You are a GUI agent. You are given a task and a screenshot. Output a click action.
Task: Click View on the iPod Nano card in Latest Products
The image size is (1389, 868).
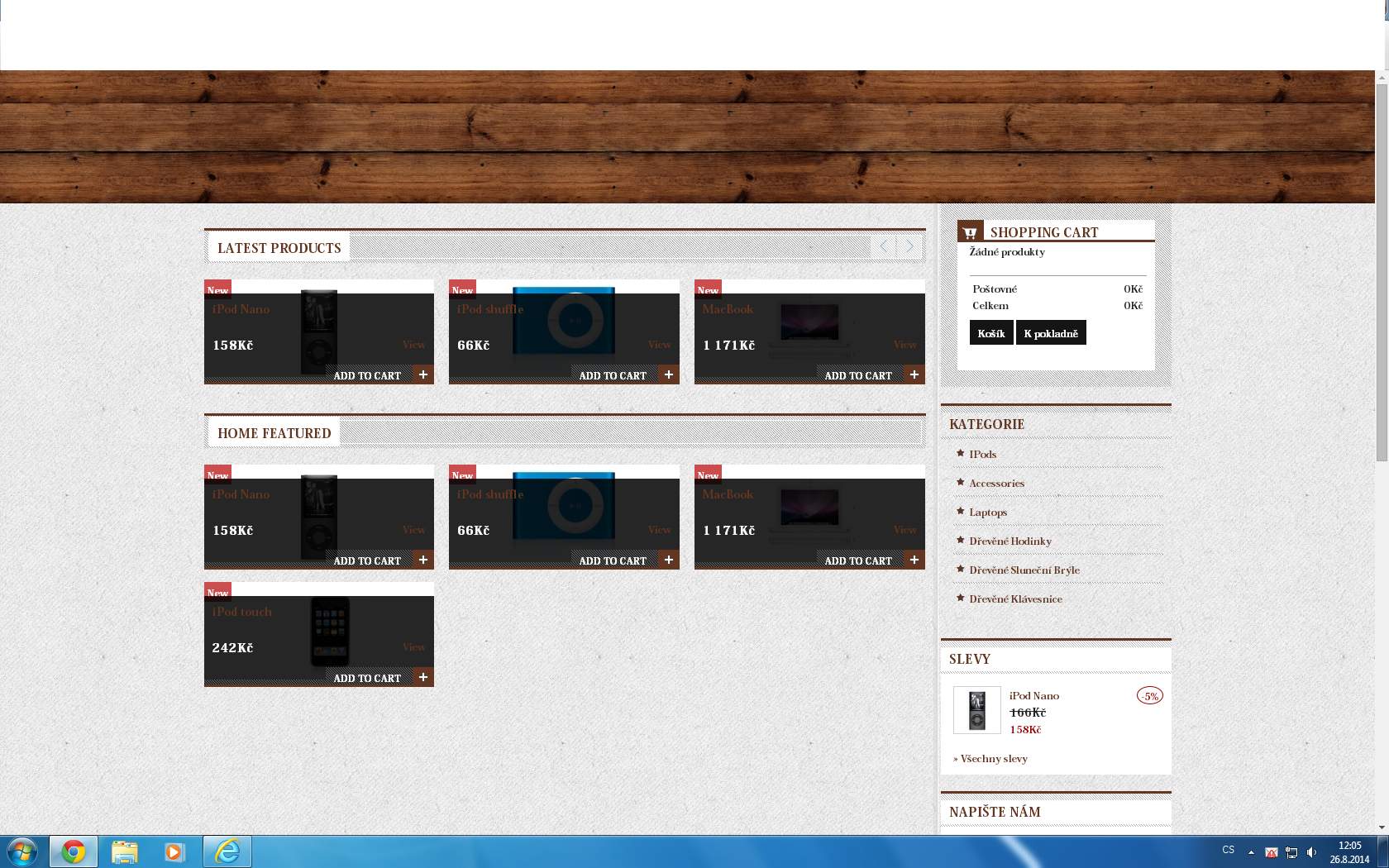(414, 345)
